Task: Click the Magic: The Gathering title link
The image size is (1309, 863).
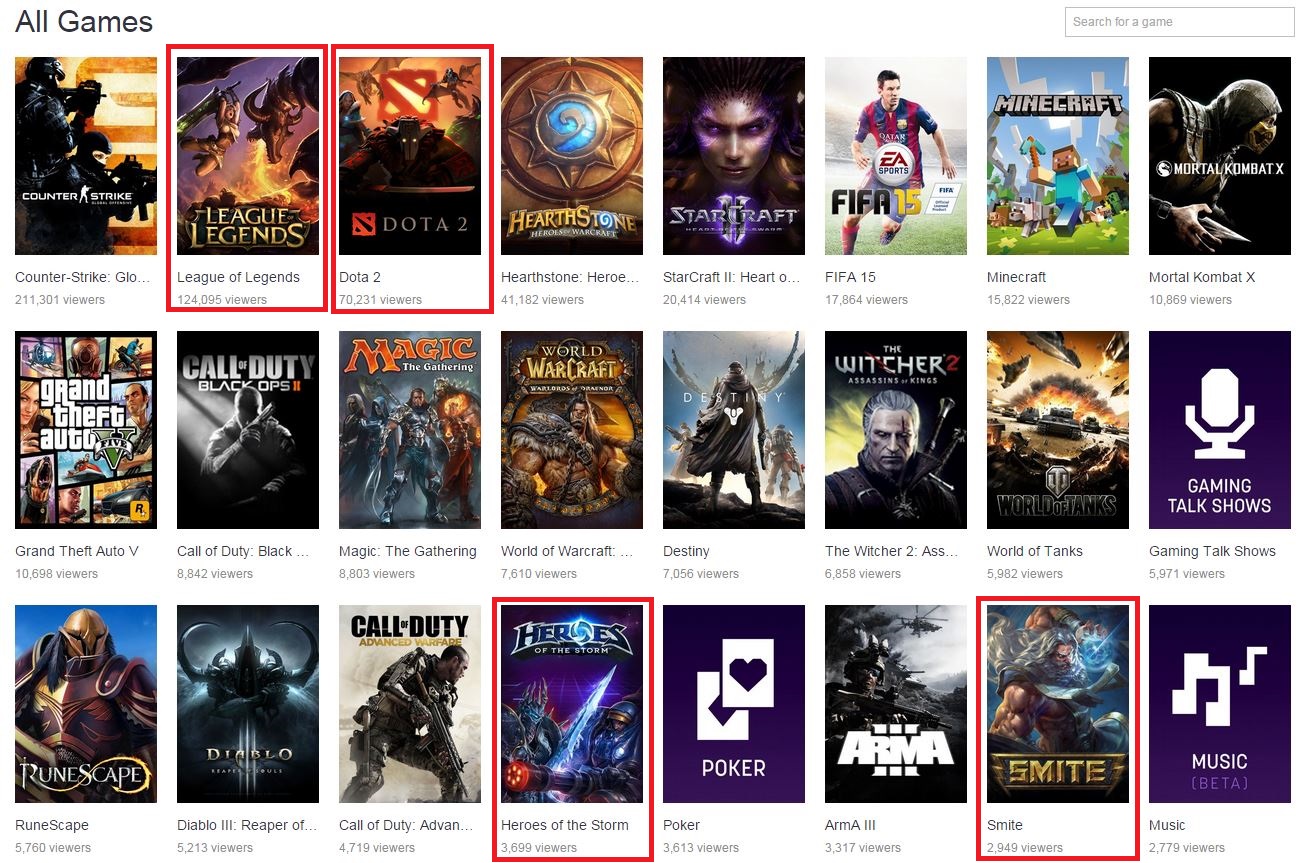Action: (x=408, y=551)
